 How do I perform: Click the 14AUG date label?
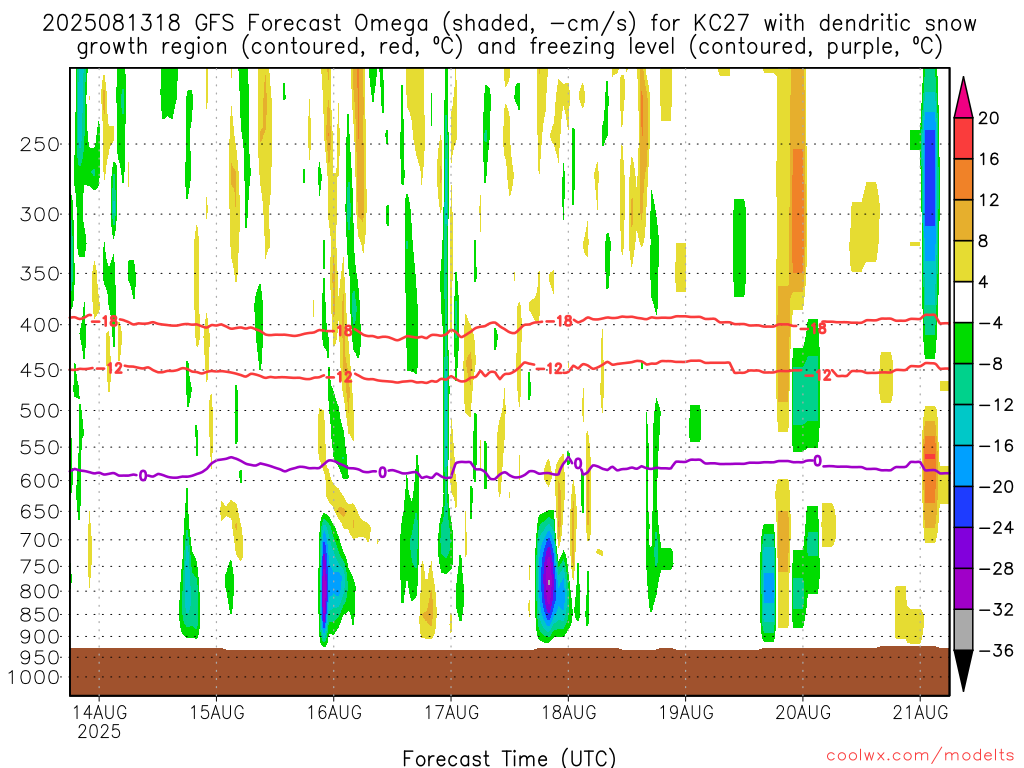(99, 711)
